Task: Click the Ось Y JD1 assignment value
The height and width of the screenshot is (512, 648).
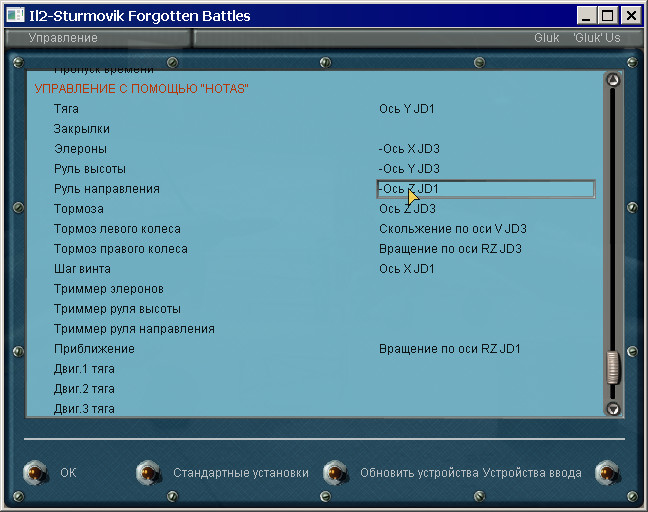Action: tap(407, 109)
